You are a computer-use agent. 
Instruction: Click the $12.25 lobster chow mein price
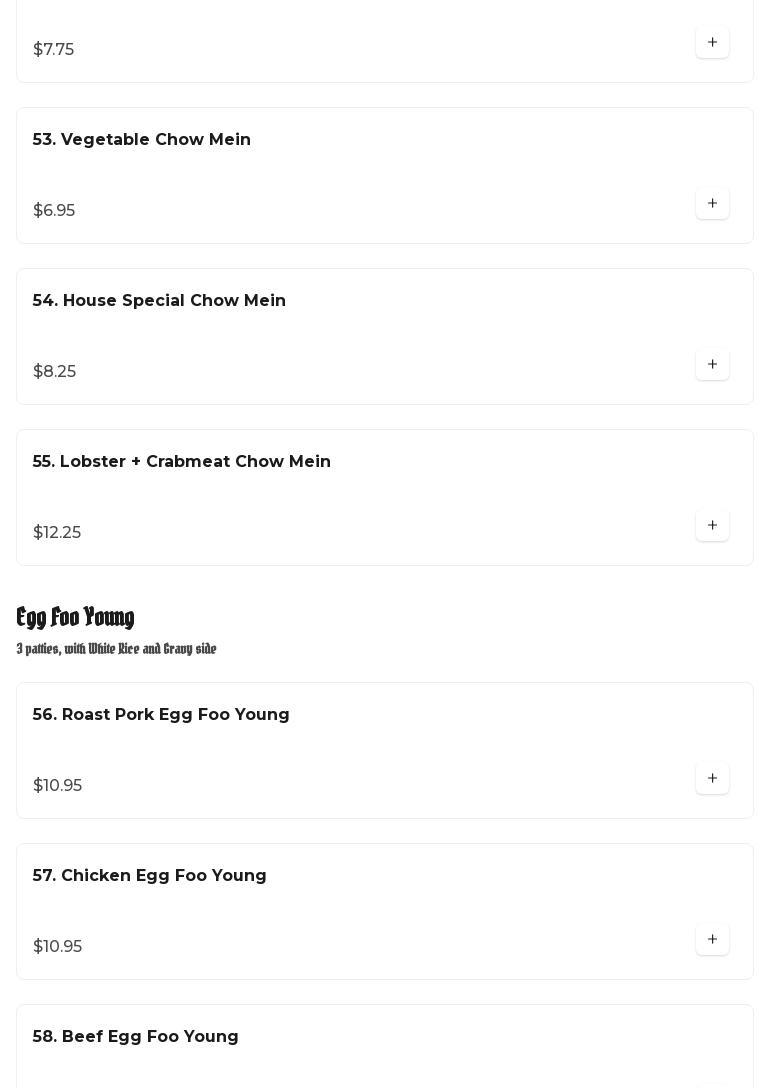click(57, 533)
